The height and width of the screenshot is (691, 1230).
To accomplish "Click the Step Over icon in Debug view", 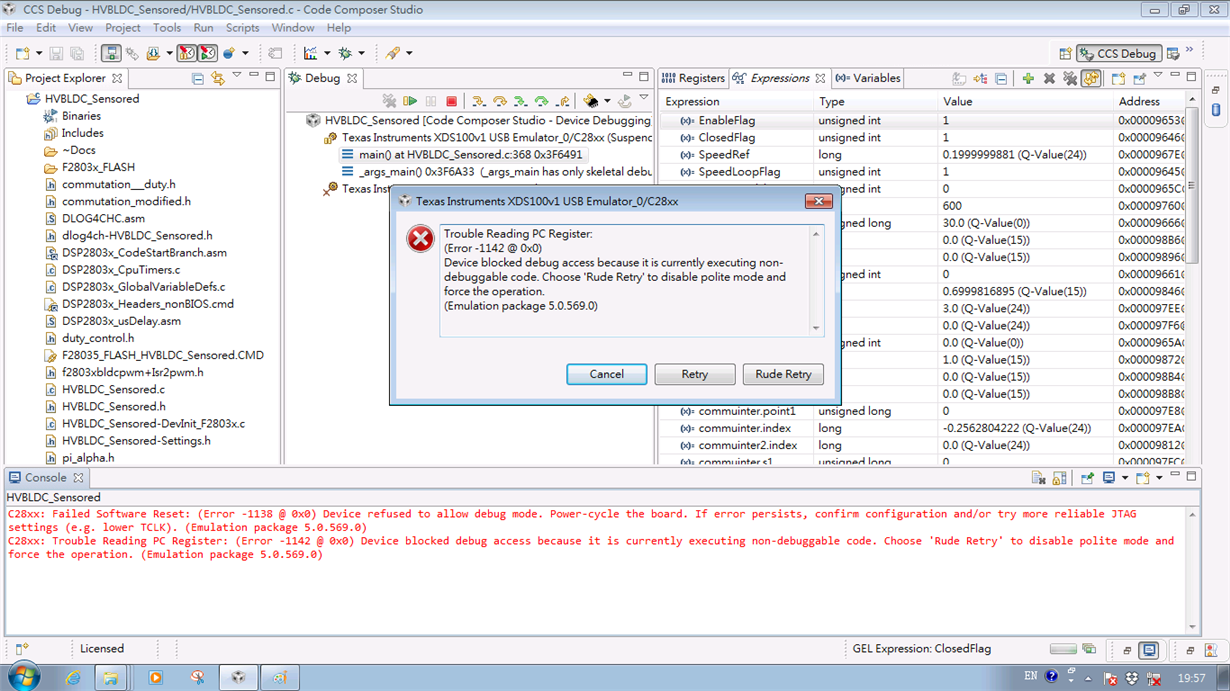I will pos(500,101).
